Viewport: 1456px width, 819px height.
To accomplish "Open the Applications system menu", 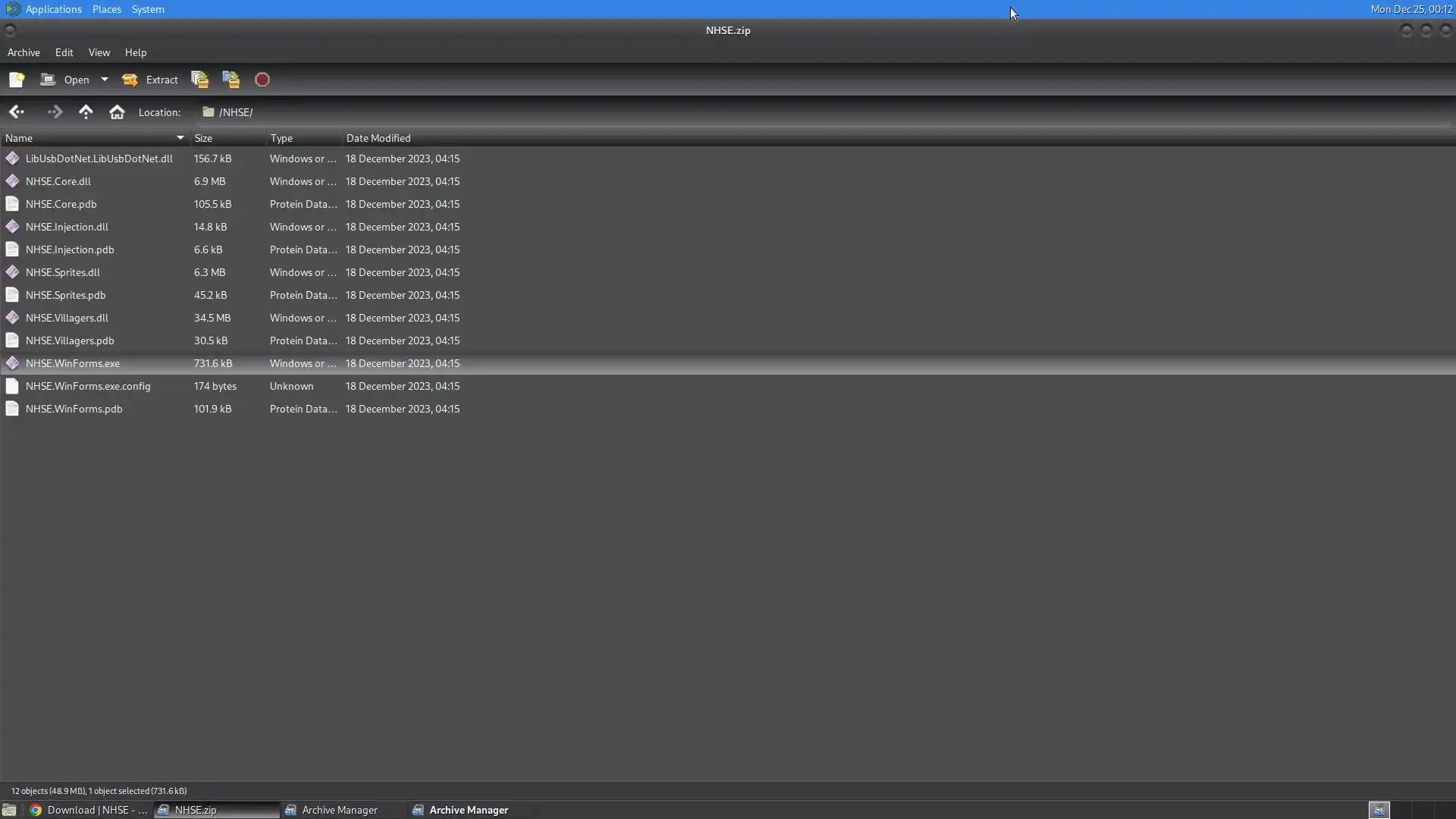I will tap(53, 9).
